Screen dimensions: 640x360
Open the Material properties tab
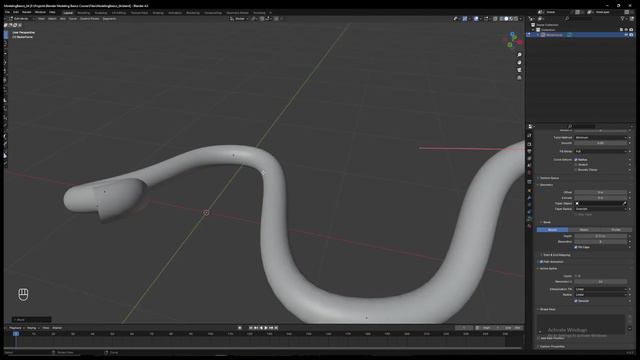530,226
